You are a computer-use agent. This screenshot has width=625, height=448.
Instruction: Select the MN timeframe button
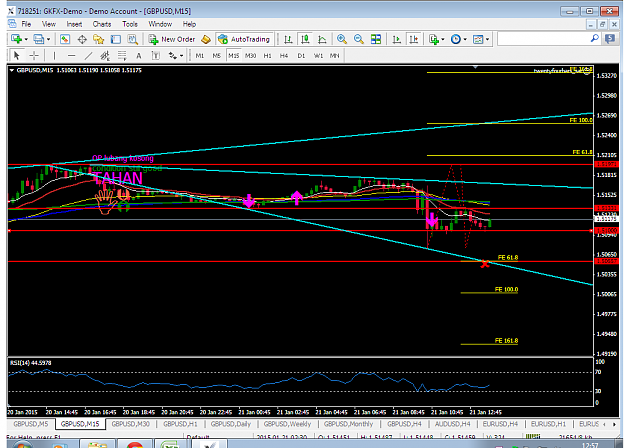pos(334,56)
